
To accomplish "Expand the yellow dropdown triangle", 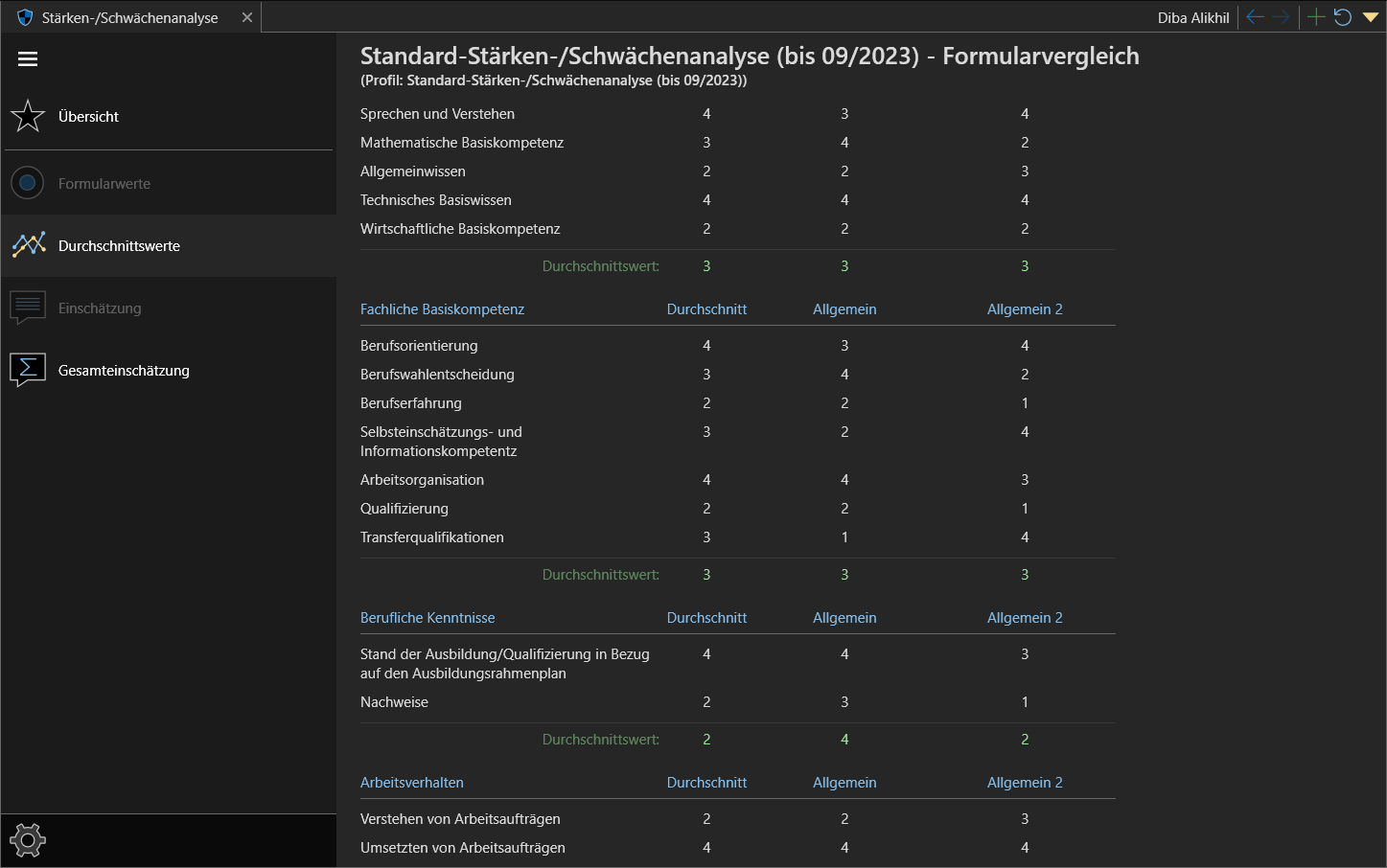I will (1370, 17).
